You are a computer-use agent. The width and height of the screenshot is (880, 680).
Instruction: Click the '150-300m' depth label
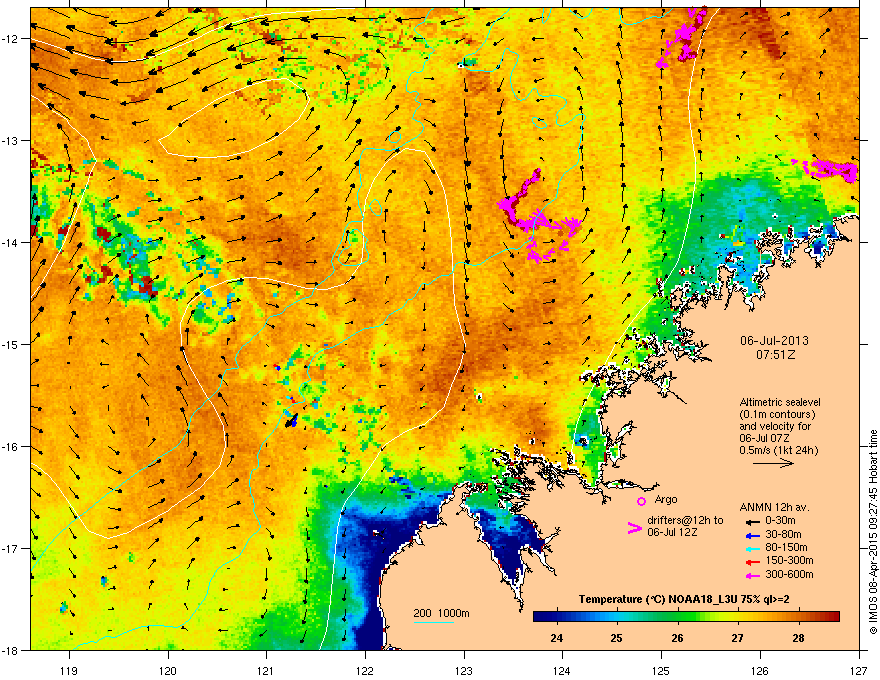[789, 560]
